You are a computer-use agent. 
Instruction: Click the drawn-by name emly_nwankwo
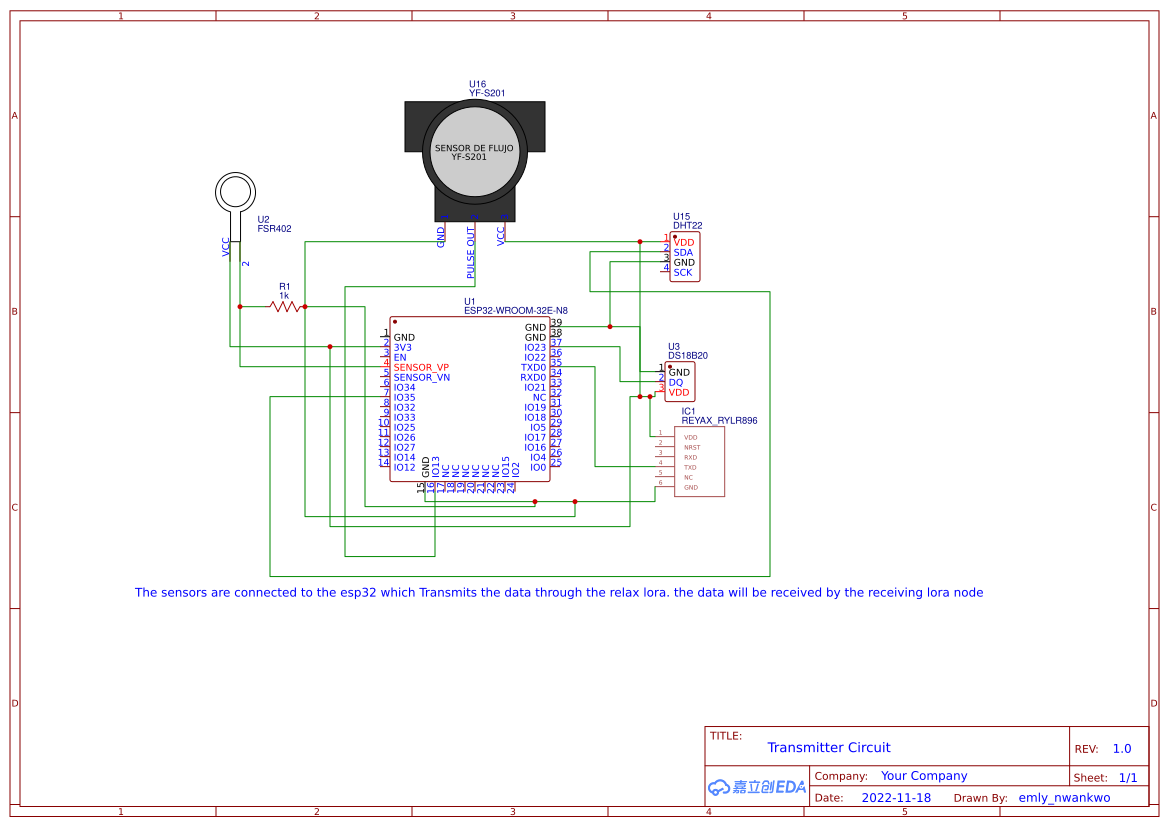coord(1064,797)
